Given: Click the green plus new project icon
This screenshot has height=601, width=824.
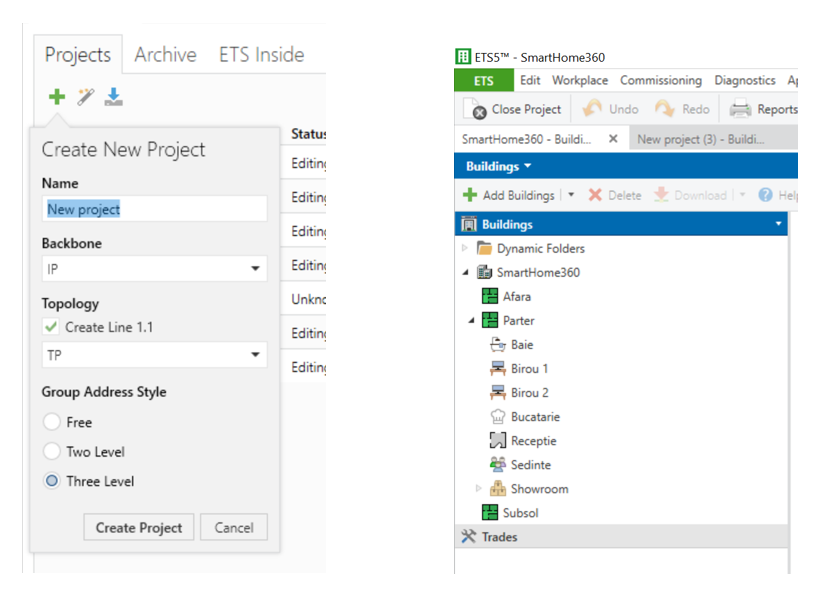Looking at the screenshot, I should pyautogui.click(x=56, y=96).
